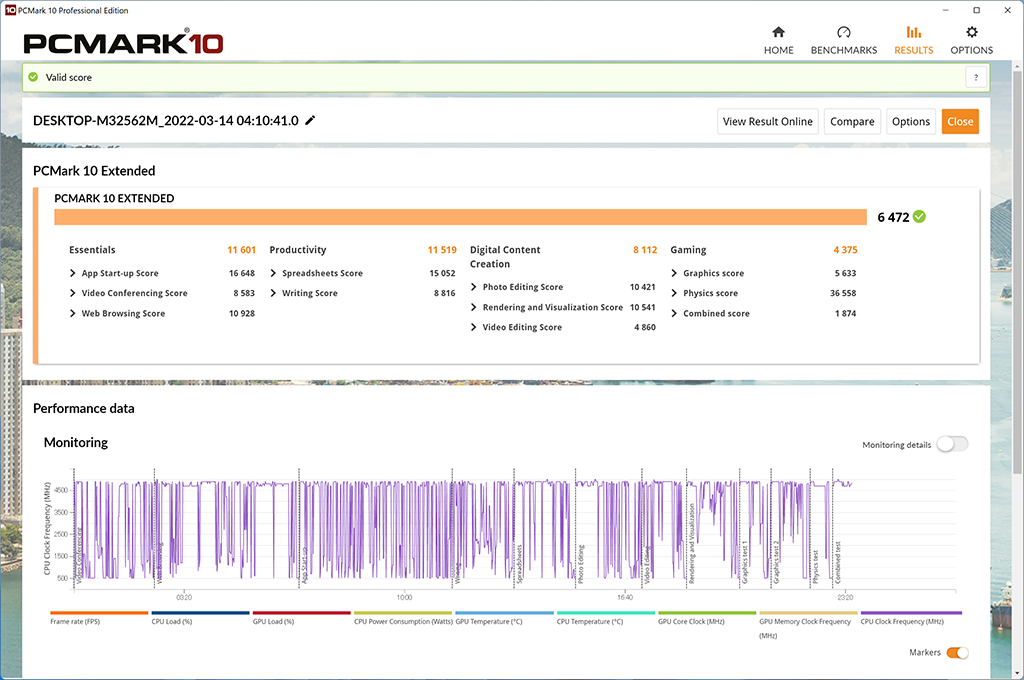Close the result with orange Close button

pyautogui.click(x=960, y=121)
